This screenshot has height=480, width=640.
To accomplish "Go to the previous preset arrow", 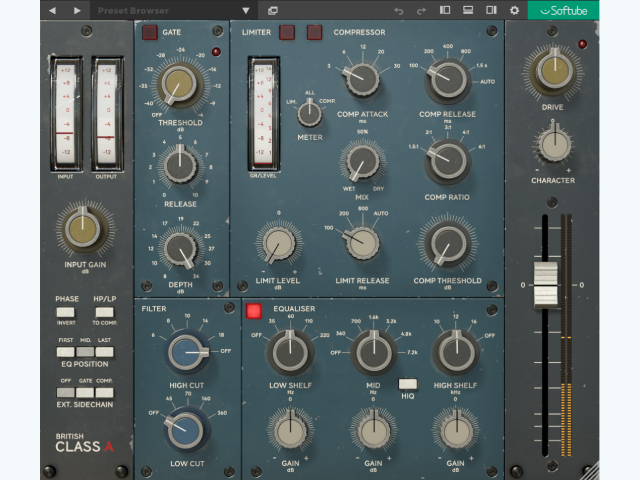I will [52, 11].
